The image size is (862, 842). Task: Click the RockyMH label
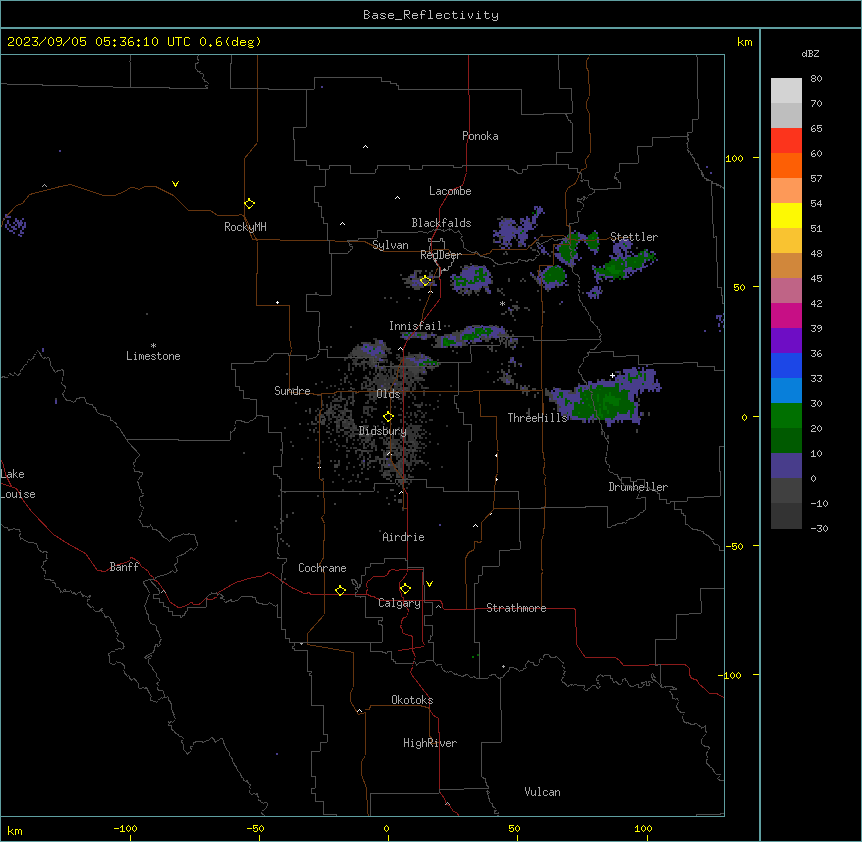245,227
